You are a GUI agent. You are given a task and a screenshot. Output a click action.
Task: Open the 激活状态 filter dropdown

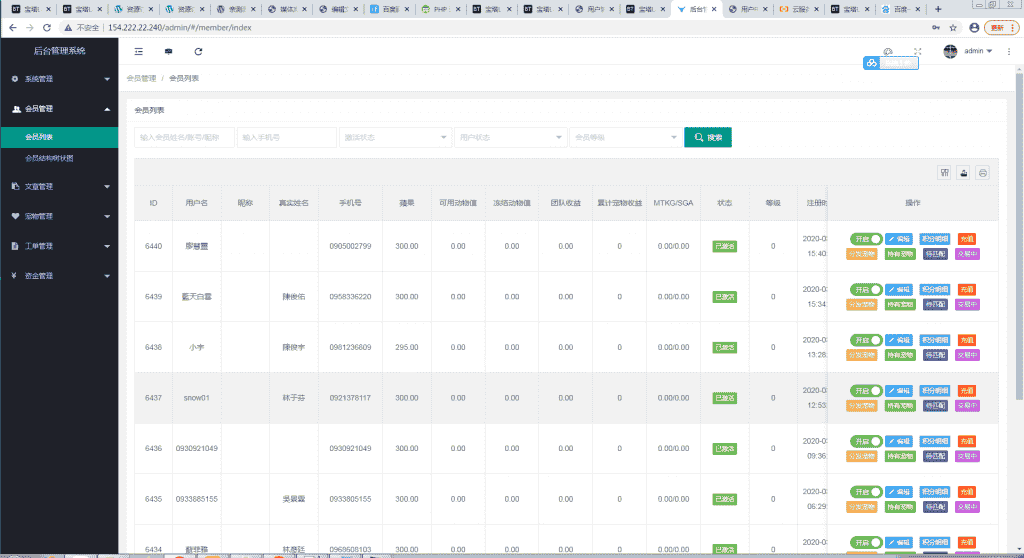coord(395,137)
